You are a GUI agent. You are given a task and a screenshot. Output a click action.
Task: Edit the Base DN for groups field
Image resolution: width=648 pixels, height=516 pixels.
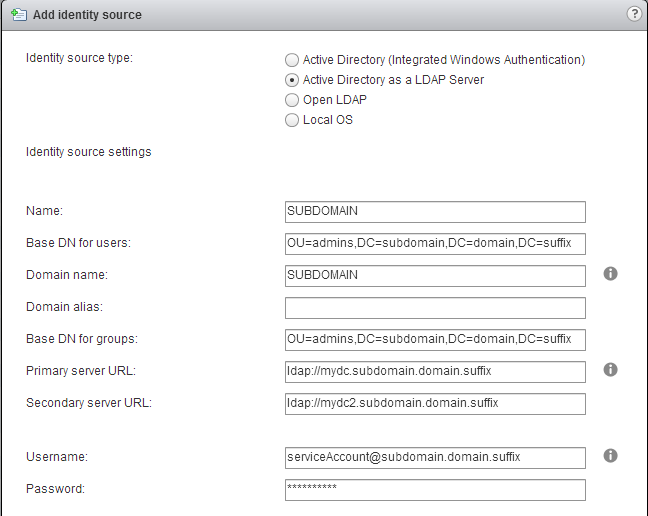click(x=435, y=340)
